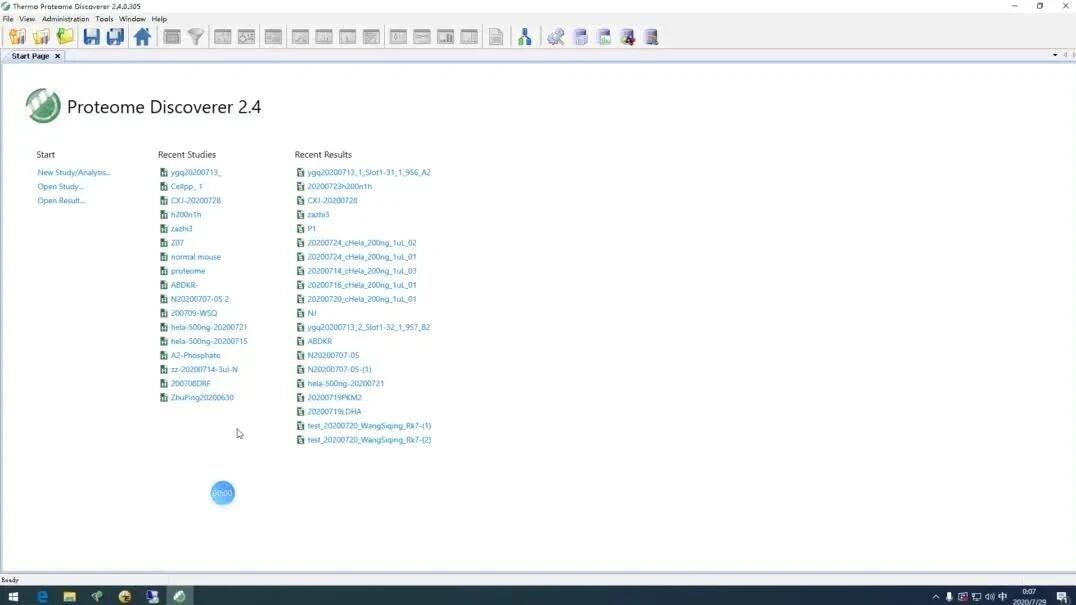Open recent study hela-500ng-20200715

209,341
